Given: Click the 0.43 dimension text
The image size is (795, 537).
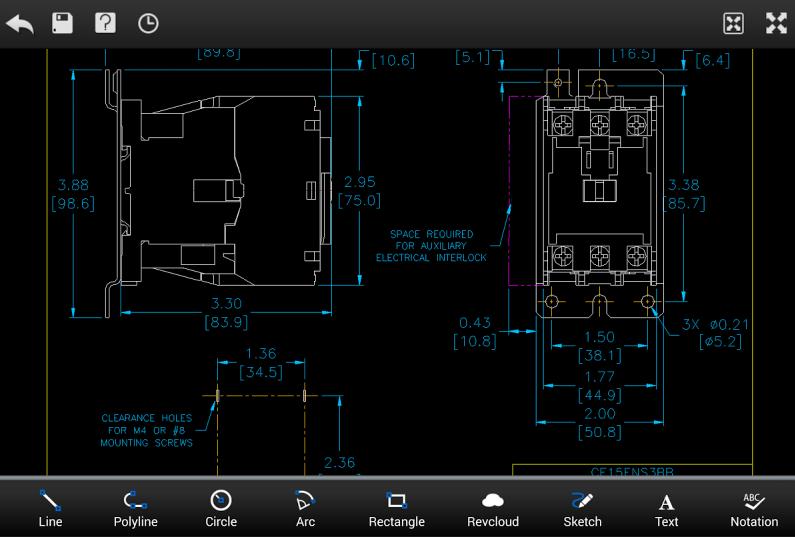Looking at the screenshot, I should tap(475, 323).
